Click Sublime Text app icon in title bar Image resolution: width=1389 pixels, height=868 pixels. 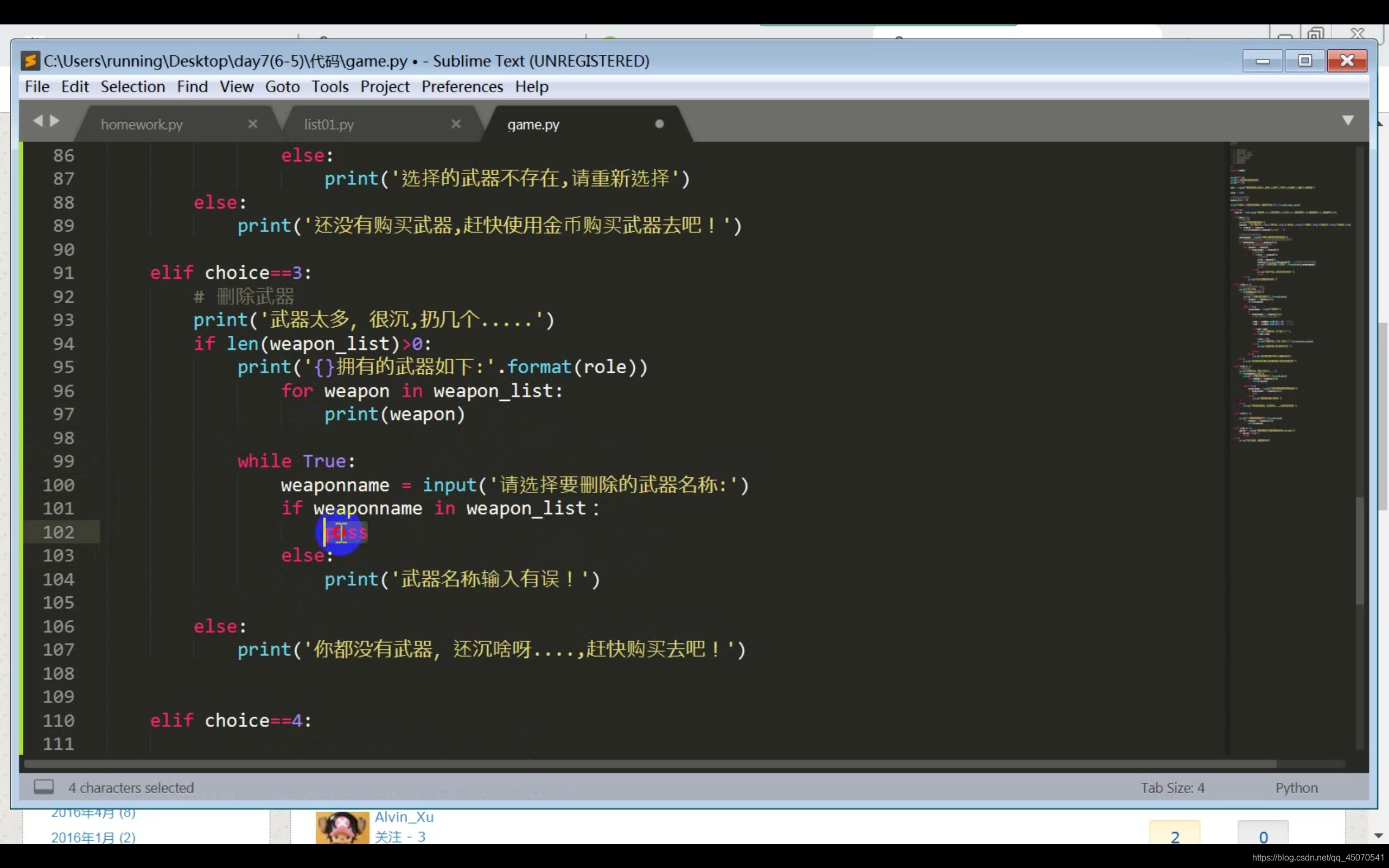[x=30, y=61]
